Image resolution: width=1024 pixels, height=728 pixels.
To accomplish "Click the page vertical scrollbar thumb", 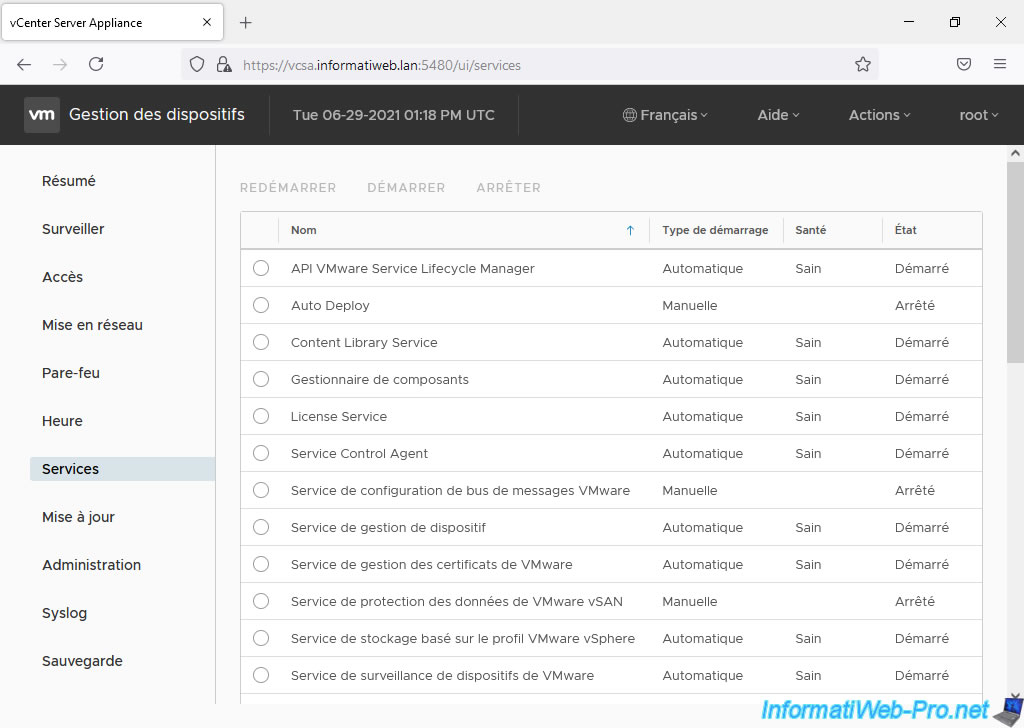I will click(x=1015, y=263).
